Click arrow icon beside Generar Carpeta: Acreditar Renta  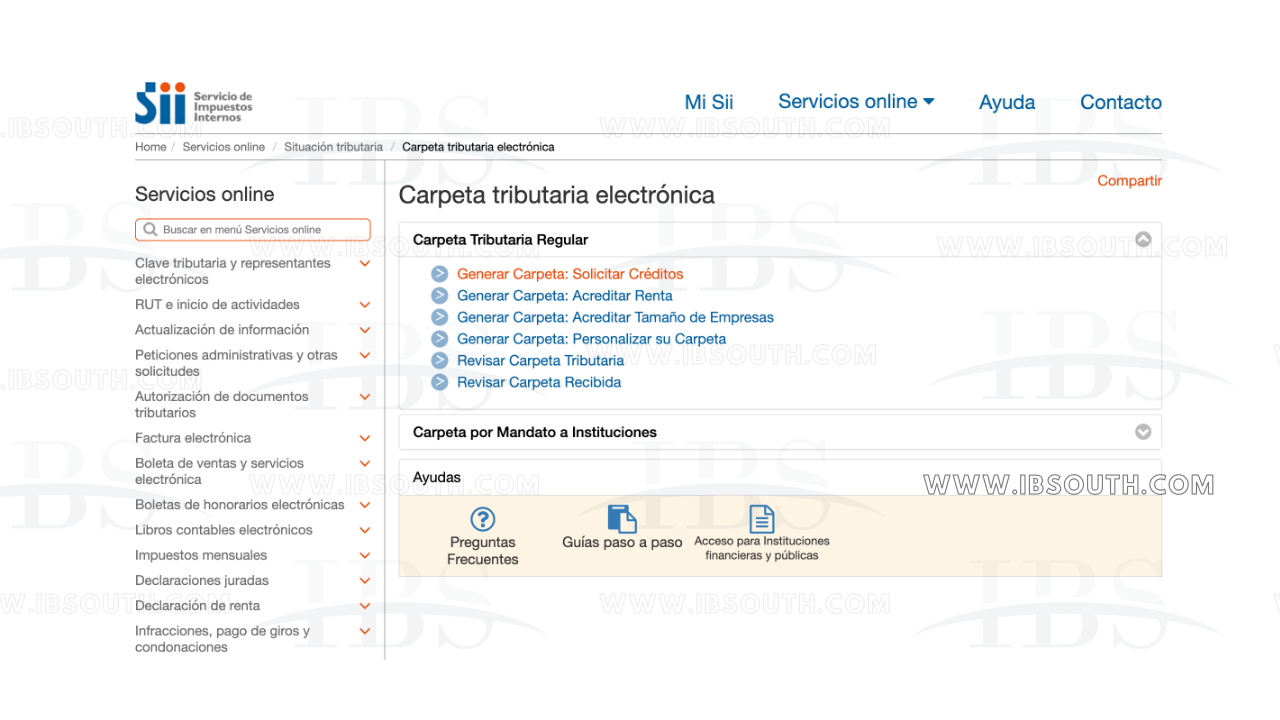pos(440,296)
